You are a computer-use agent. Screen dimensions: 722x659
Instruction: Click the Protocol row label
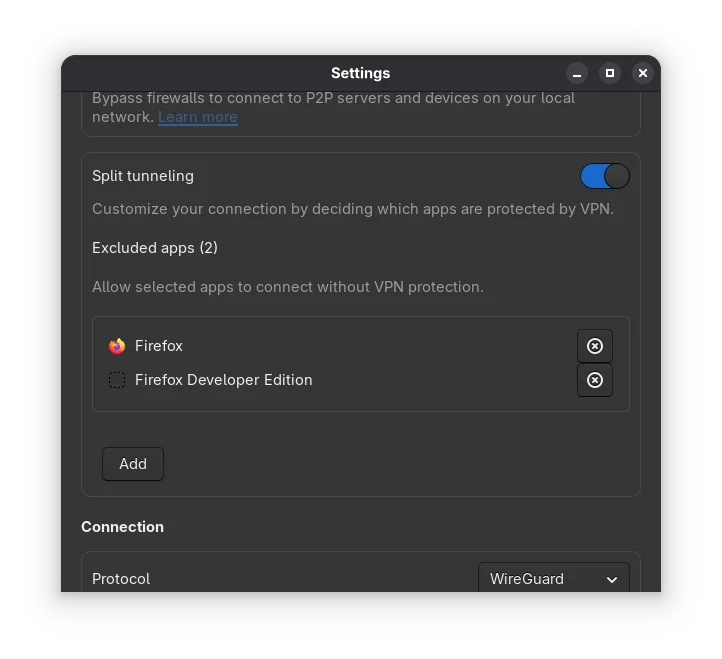121,579
